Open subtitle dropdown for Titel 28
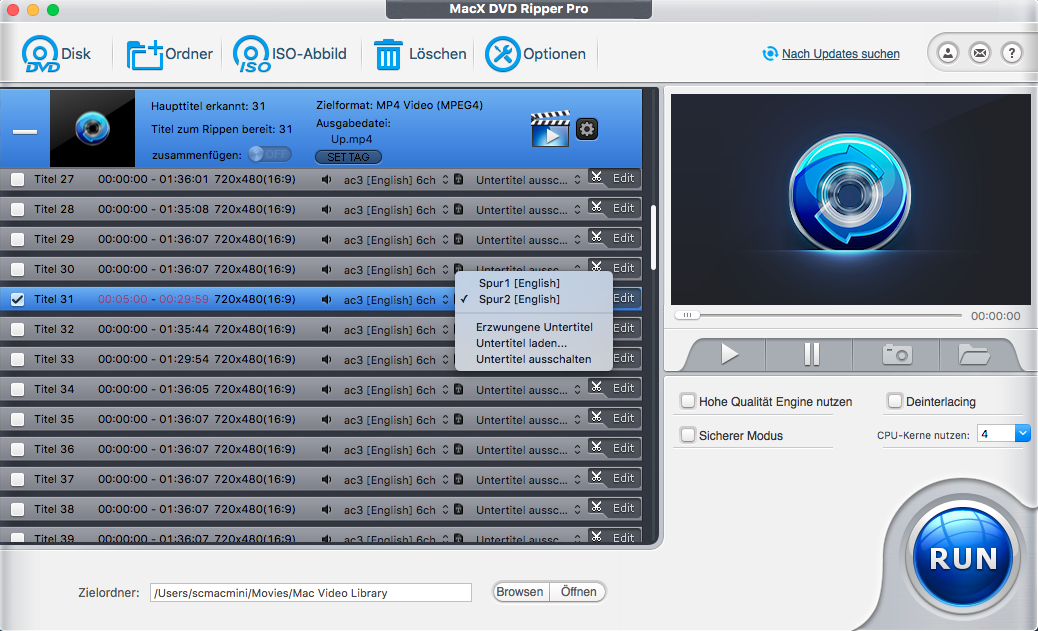 click(x=528, y=210)
